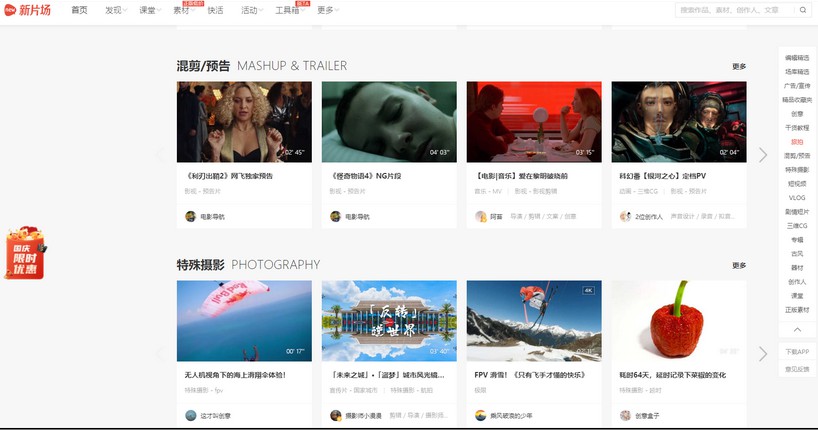Expand the 更多 dropdown in top nav
818x430 pixels.
[328, 10]
